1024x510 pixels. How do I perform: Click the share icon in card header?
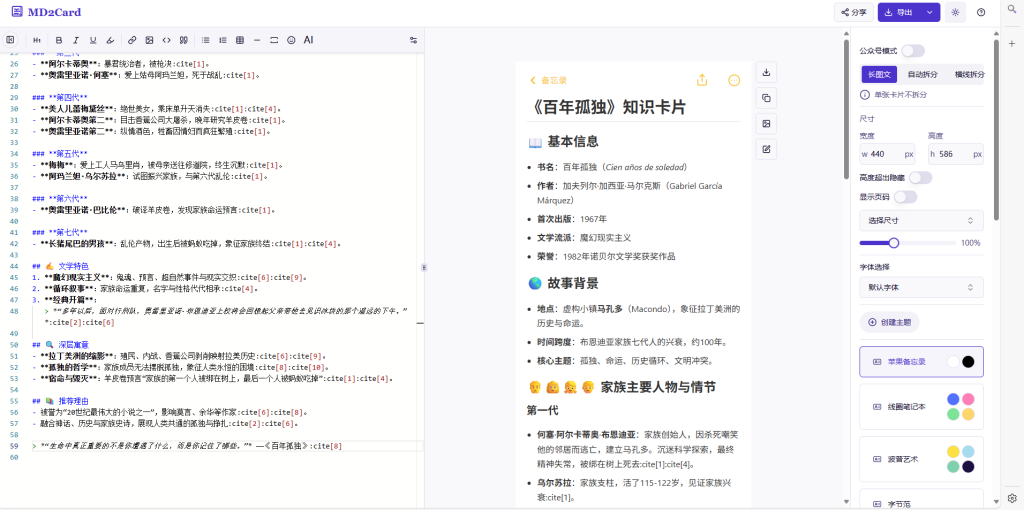point(702,80)
